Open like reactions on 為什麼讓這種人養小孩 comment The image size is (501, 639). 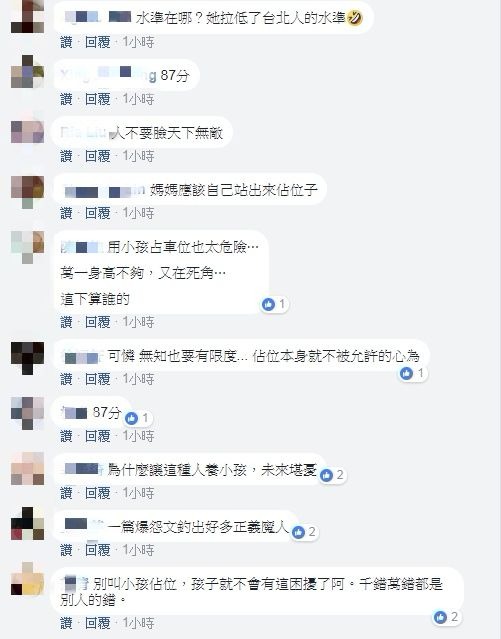(332, 475)
